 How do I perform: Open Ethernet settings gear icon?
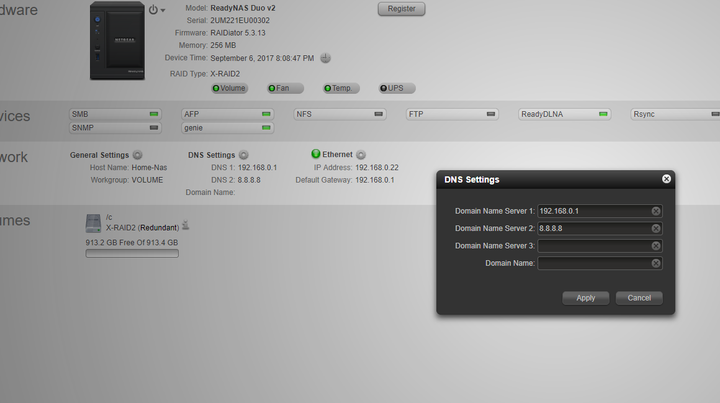[x=361, y=155]
